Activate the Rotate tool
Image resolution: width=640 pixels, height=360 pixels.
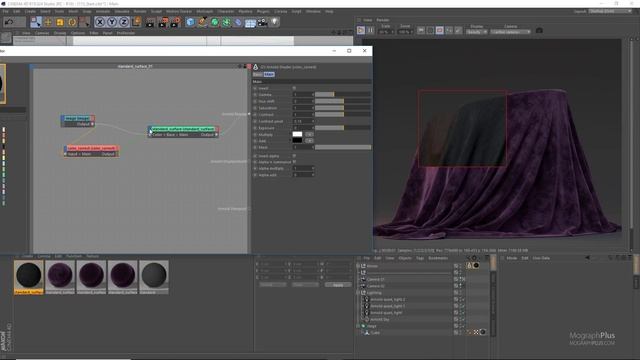click(x=72, y=22)
